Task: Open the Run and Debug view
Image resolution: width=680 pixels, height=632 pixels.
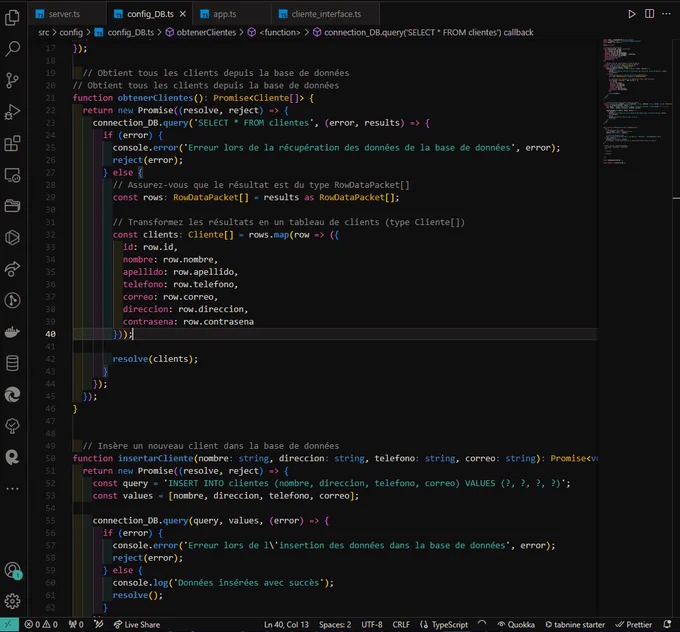Action: (12, 111)
